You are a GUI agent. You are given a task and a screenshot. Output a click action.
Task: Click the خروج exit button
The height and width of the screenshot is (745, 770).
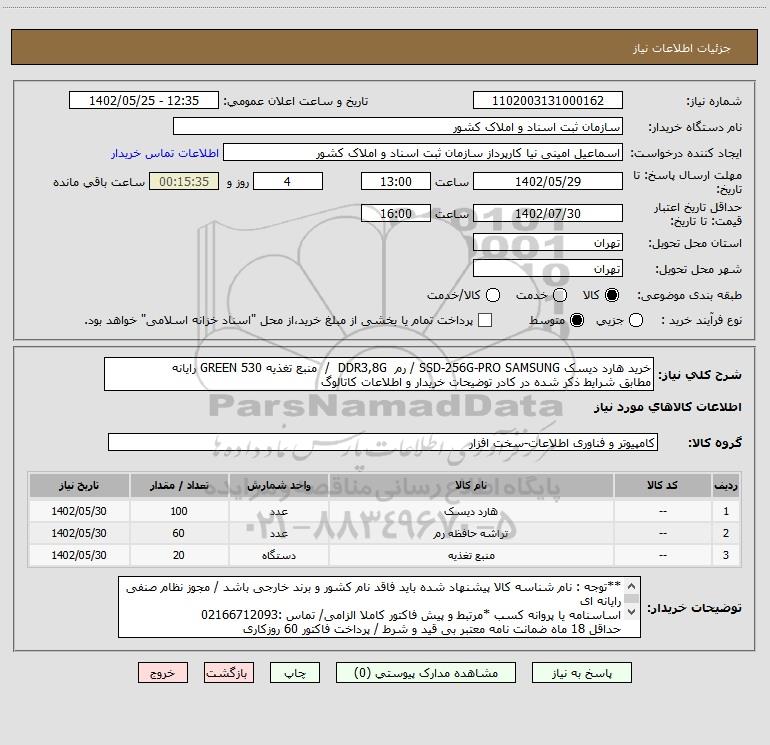point(163,673)
